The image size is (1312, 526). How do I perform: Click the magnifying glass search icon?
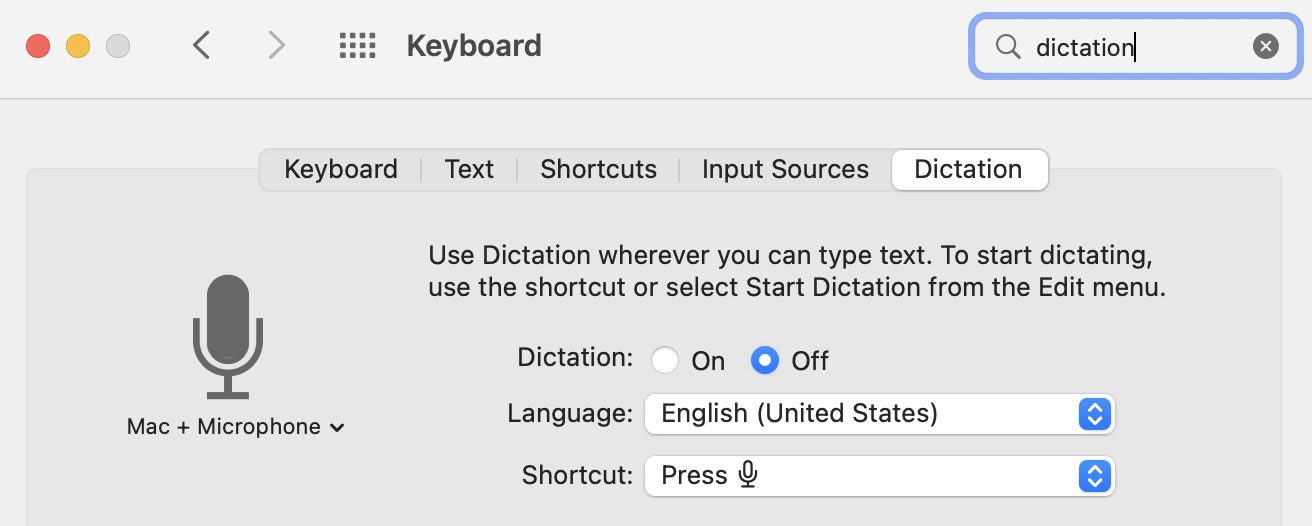pyautogui.click(x=1007, y=46)
